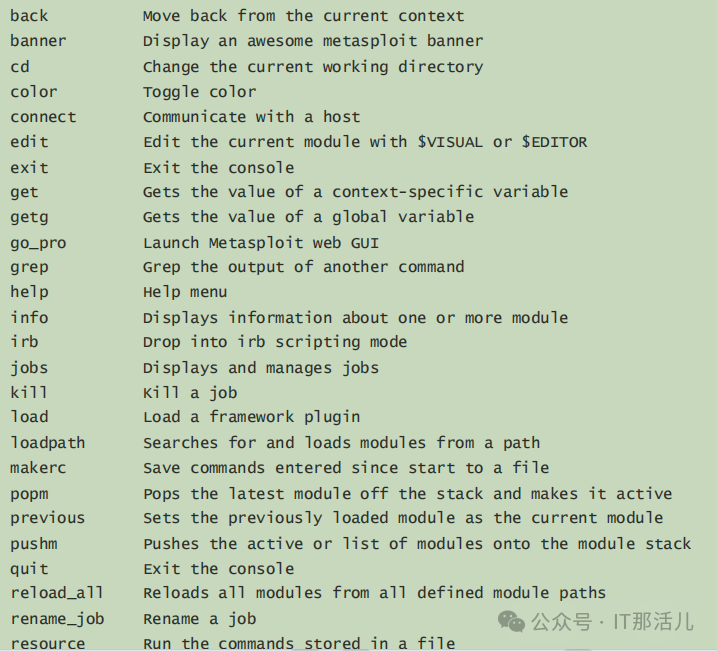
Task: Click the 'connect' command name
Action: coord(43,117)
